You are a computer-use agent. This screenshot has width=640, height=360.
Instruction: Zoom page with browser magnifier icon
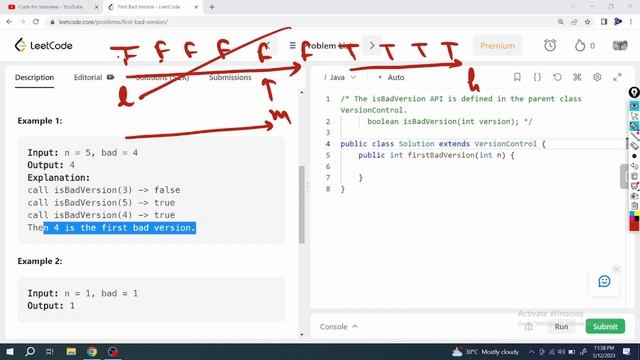560,22
